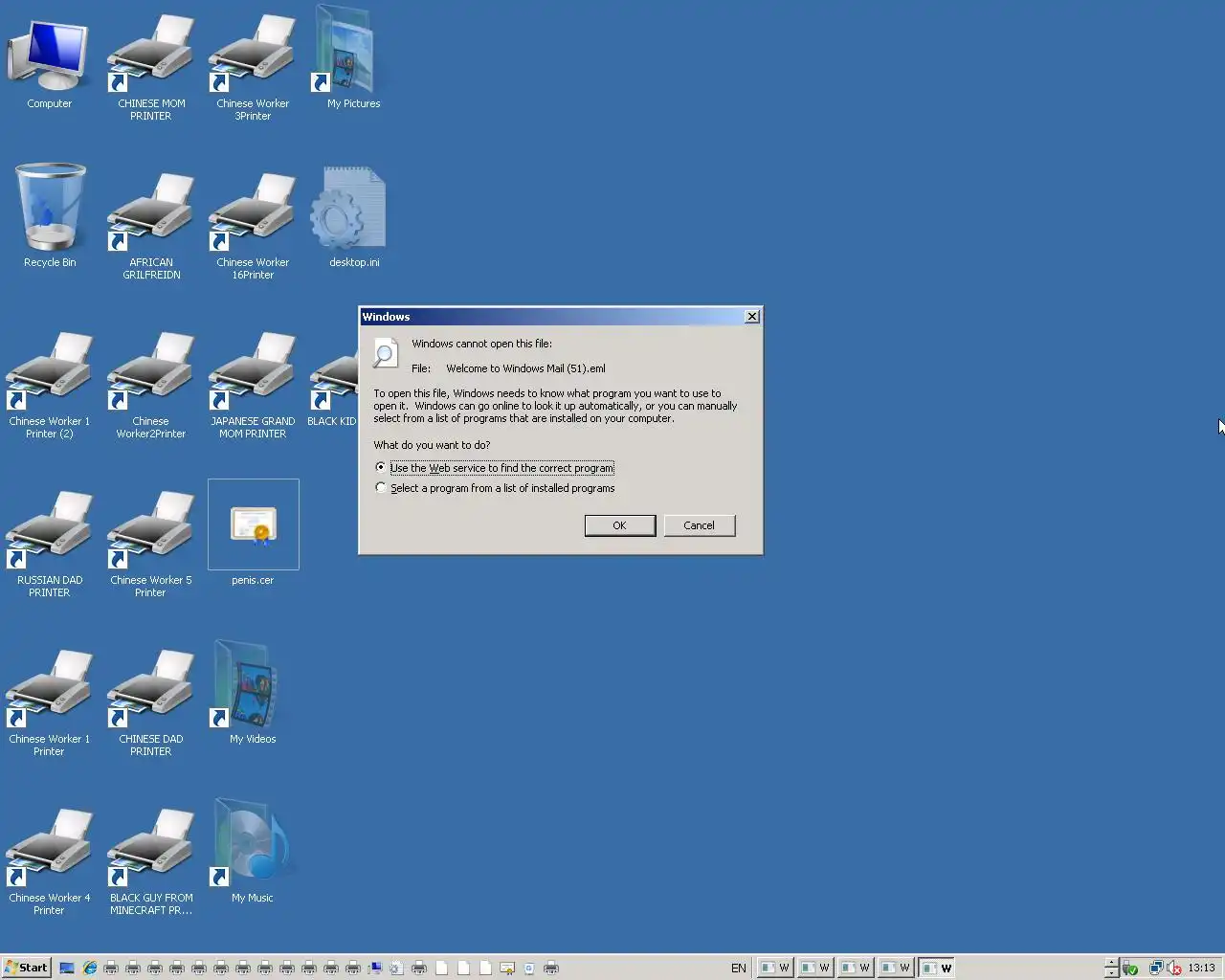Click Safely Remove Hardware tray icon
This screenshot has height=980, width=1225.
[x=1129, y=969]
